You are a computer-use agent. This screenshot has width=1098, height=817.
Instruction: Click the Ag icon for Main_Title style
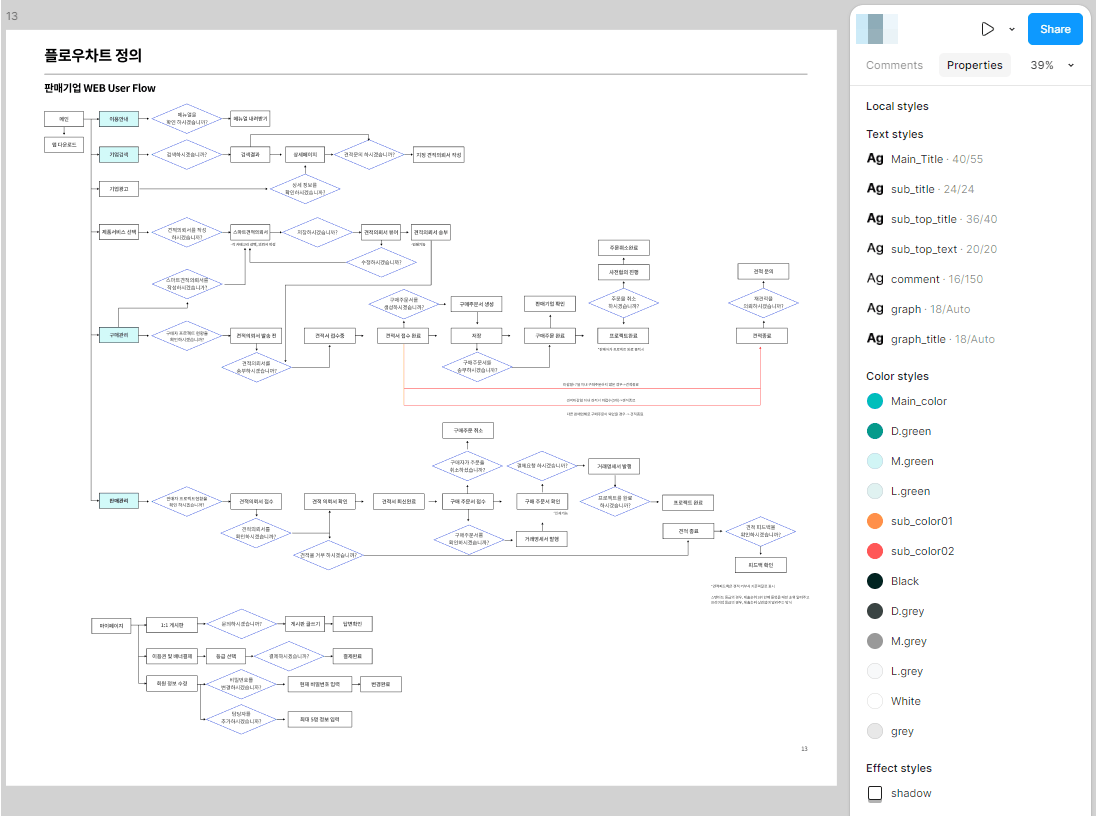pyautogui.click(x=875, y=159)
